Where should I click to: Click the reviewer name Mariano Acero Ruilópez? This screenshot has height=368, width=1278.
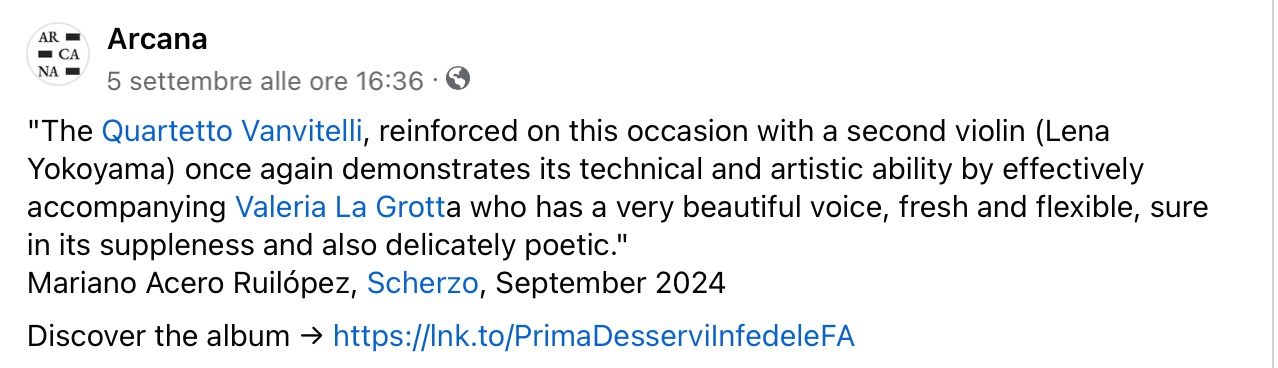(192, 284)
